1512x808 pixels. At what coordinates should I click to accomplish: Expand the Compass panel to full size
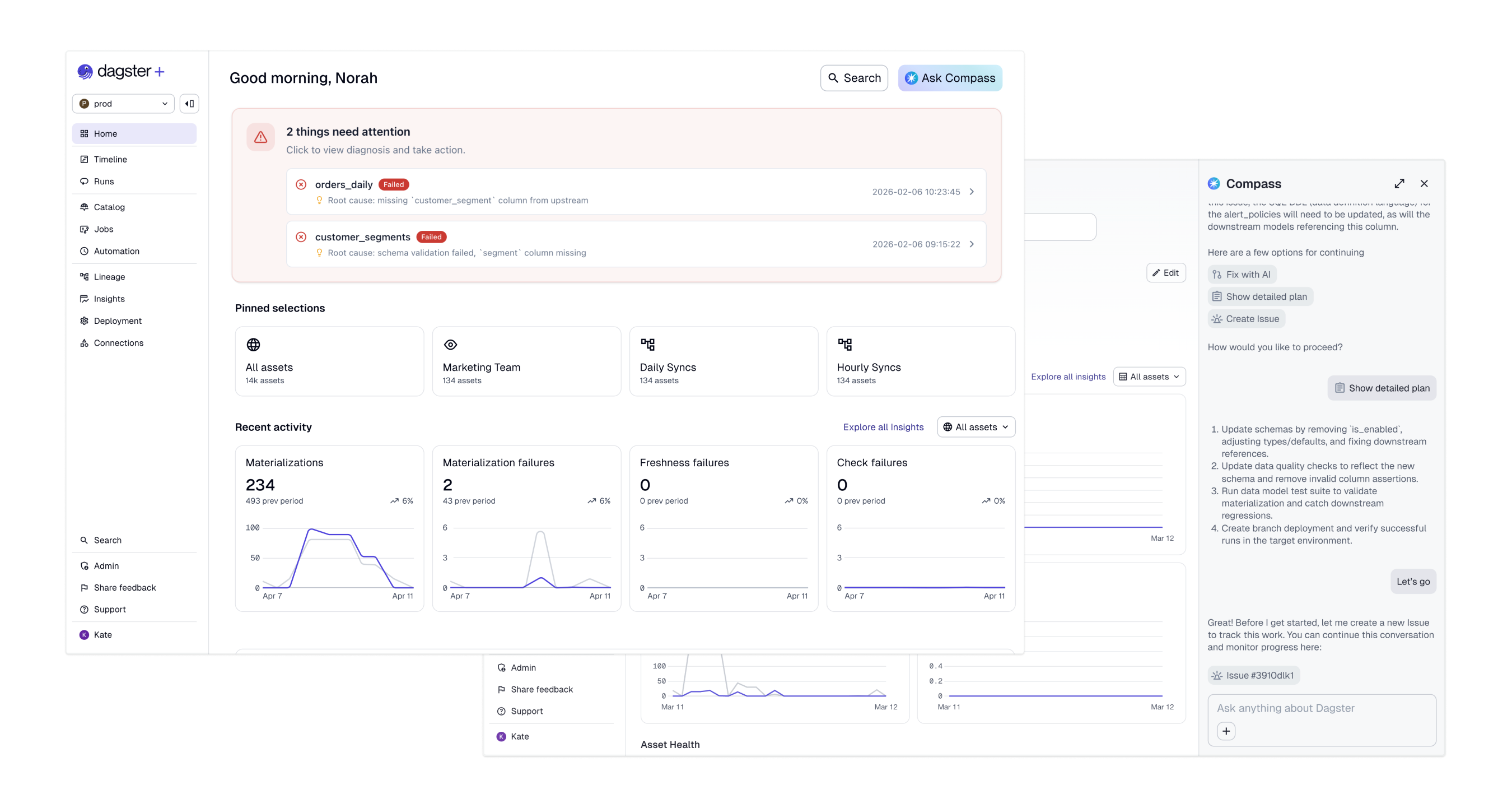[1399, 184]
